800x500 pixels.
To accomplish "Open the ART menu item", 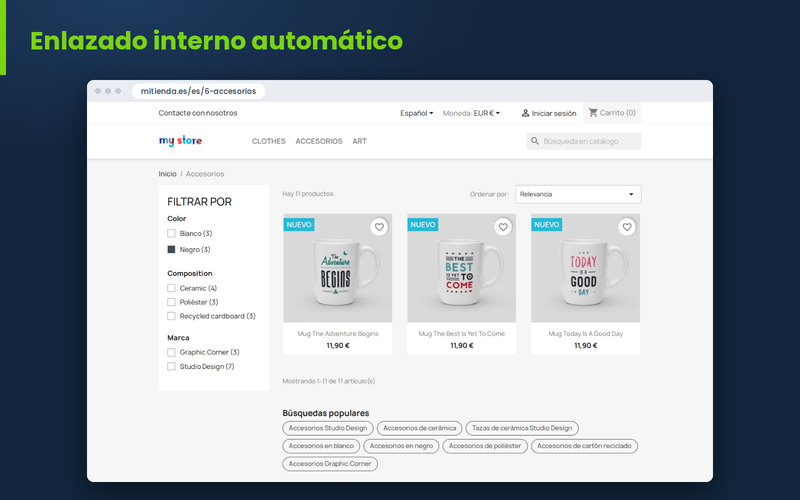I will pos(359,141).
